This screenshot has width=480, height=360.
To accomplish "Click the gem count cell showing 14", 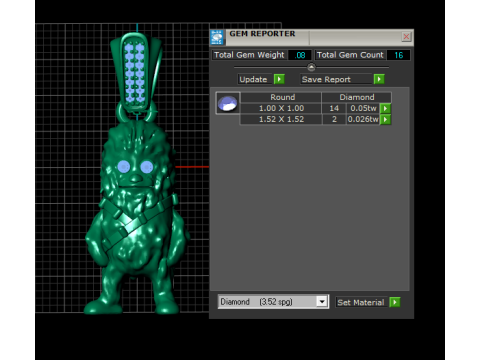I will click(334, 108).
